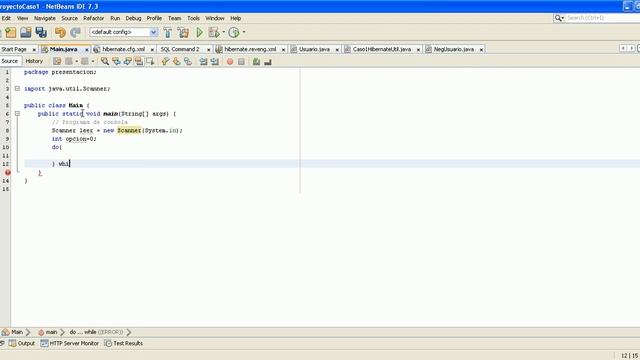Click the Build Project hammer icon
The image size is (640, 360).
[167, 32]
